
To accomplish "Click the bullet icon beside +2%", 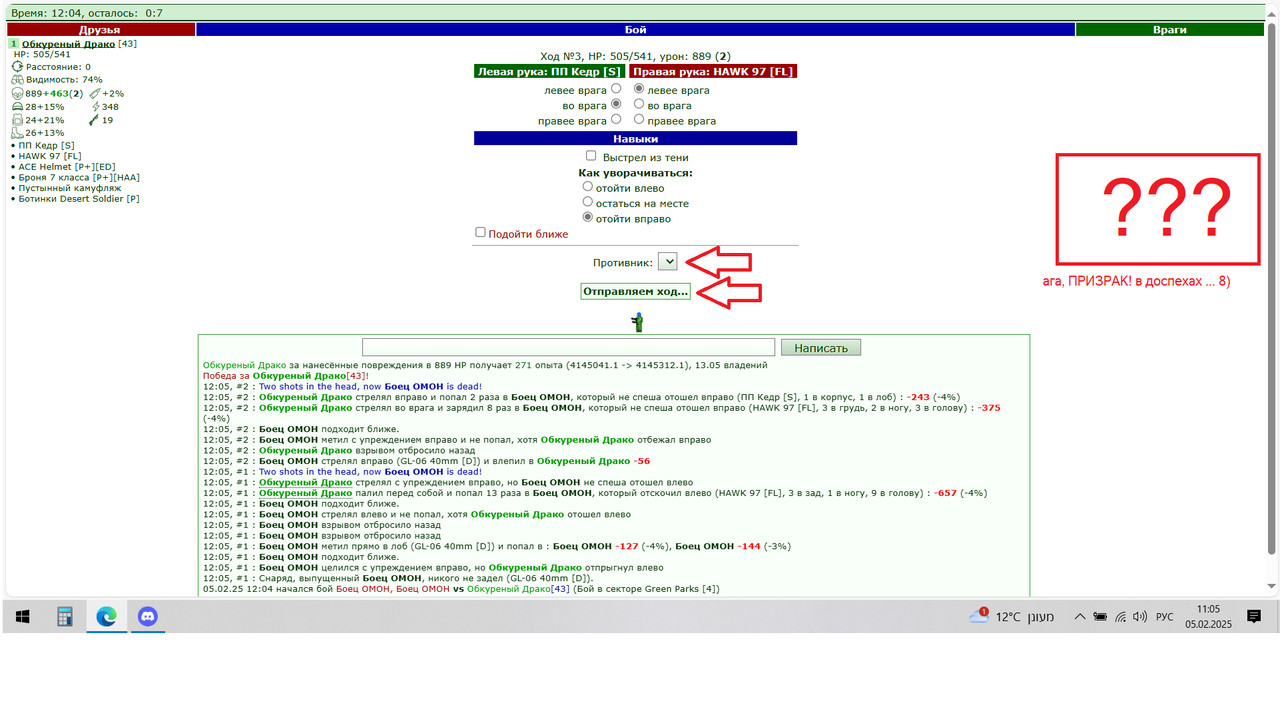I will (x=94, y=93).
